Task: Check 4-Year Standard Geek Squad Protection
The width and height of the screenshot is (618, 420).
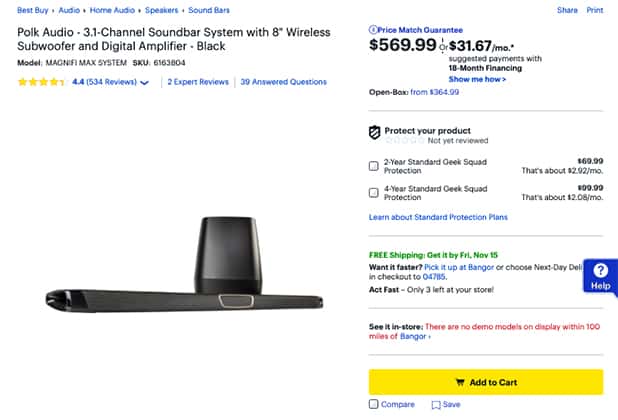Action: (374, 192)
